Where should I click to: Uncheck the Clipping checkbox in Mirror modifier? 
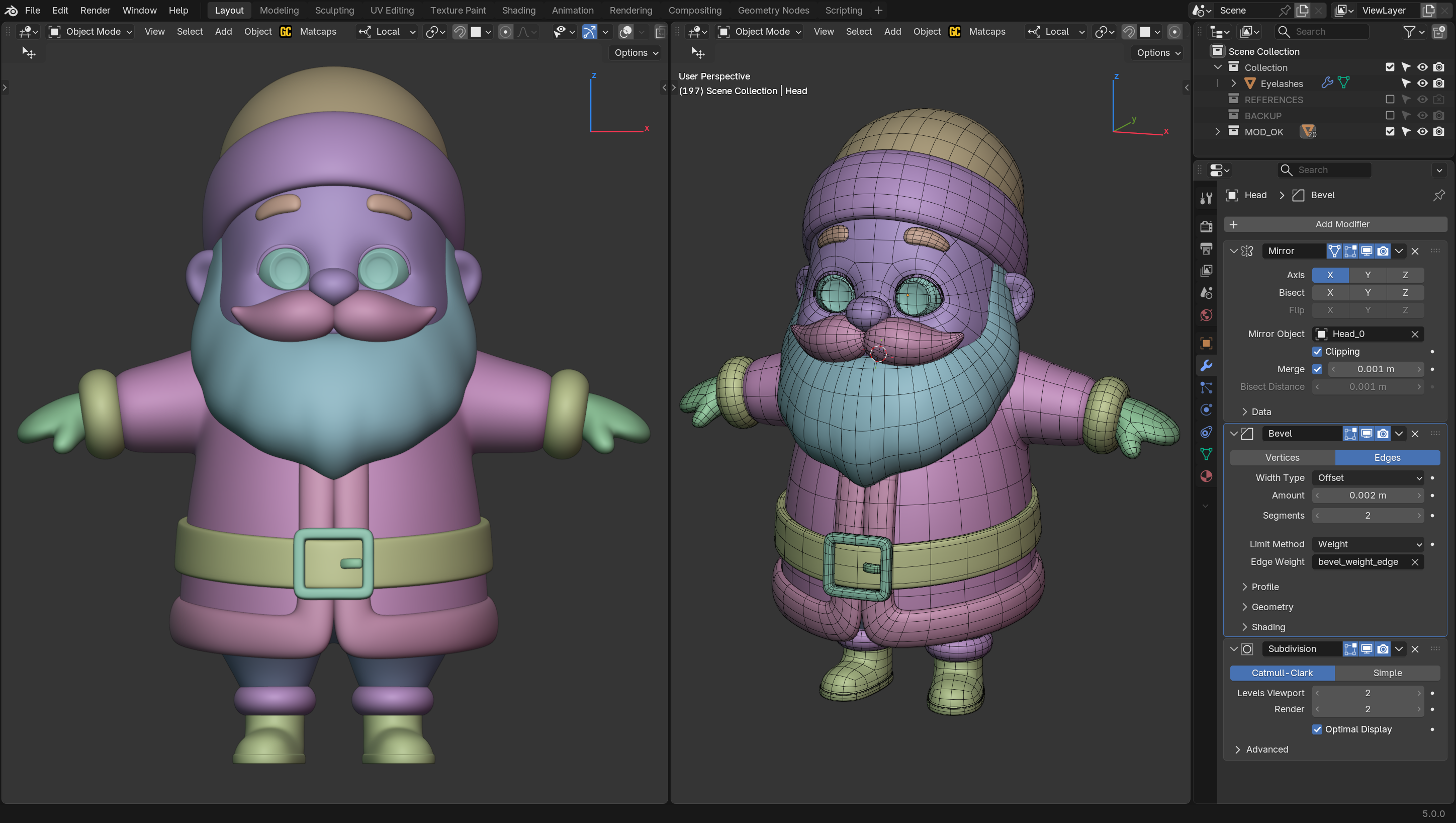pyautogui.click(x=1317, y=351)
